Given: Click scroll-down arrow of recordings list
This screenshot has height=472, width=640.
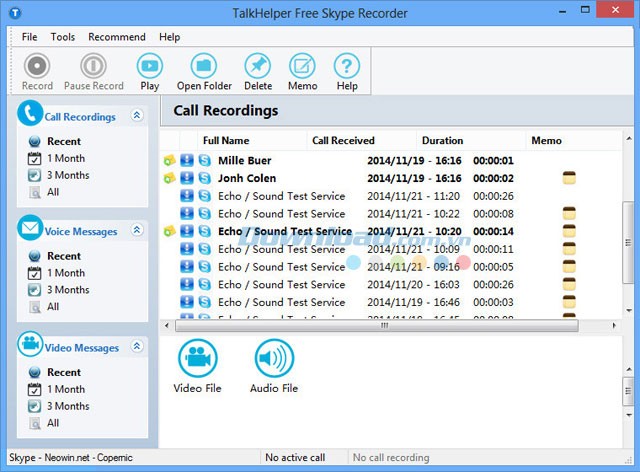Looking at the screenshot, I should [629, 311].
